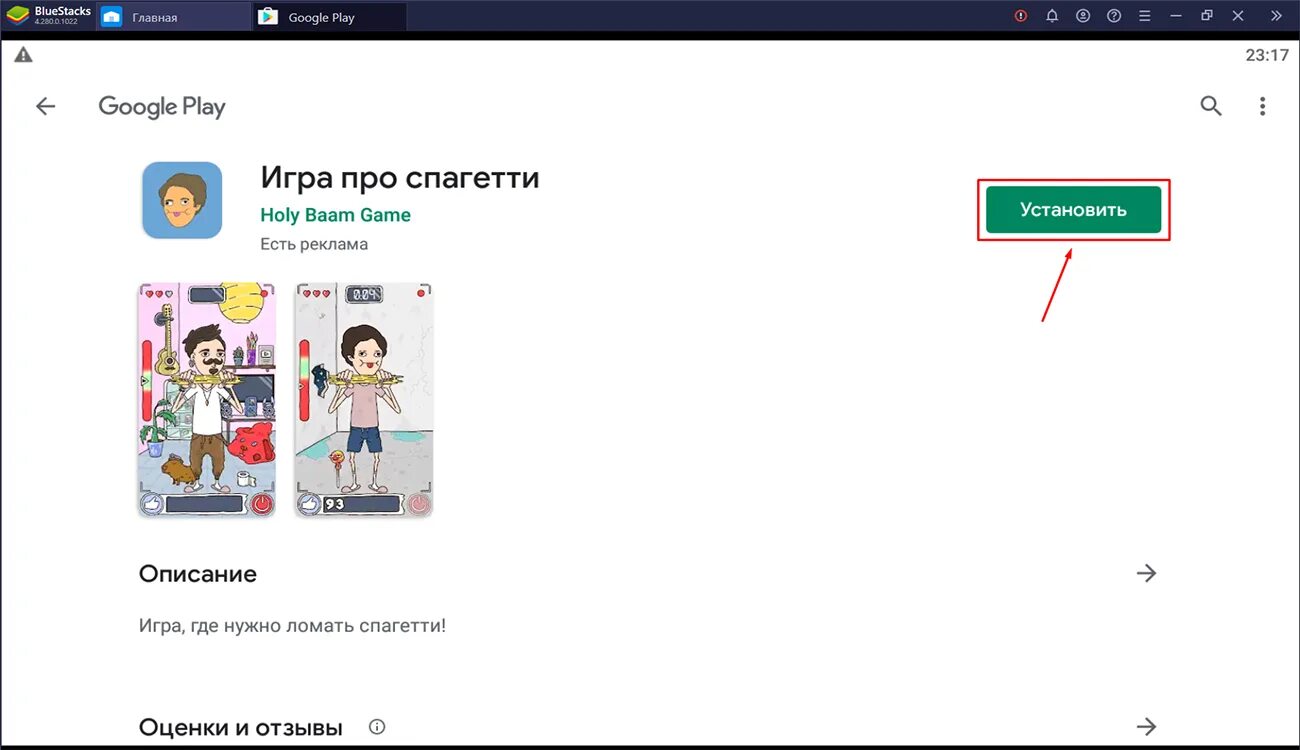Click the Оценки и отзывы heading
The image size is (1300, 750).
click(x=241, y=727)
